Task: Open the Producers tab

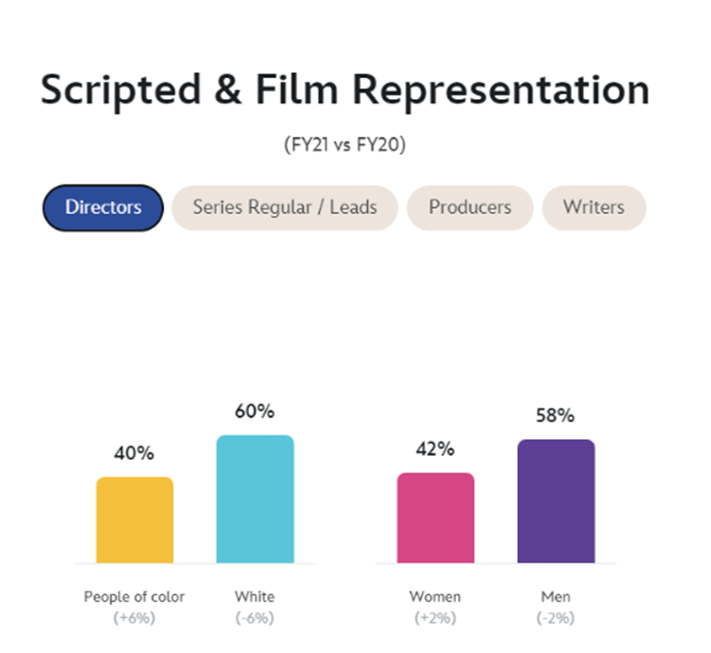Action: pyautogui.click(x=470, y=208)
